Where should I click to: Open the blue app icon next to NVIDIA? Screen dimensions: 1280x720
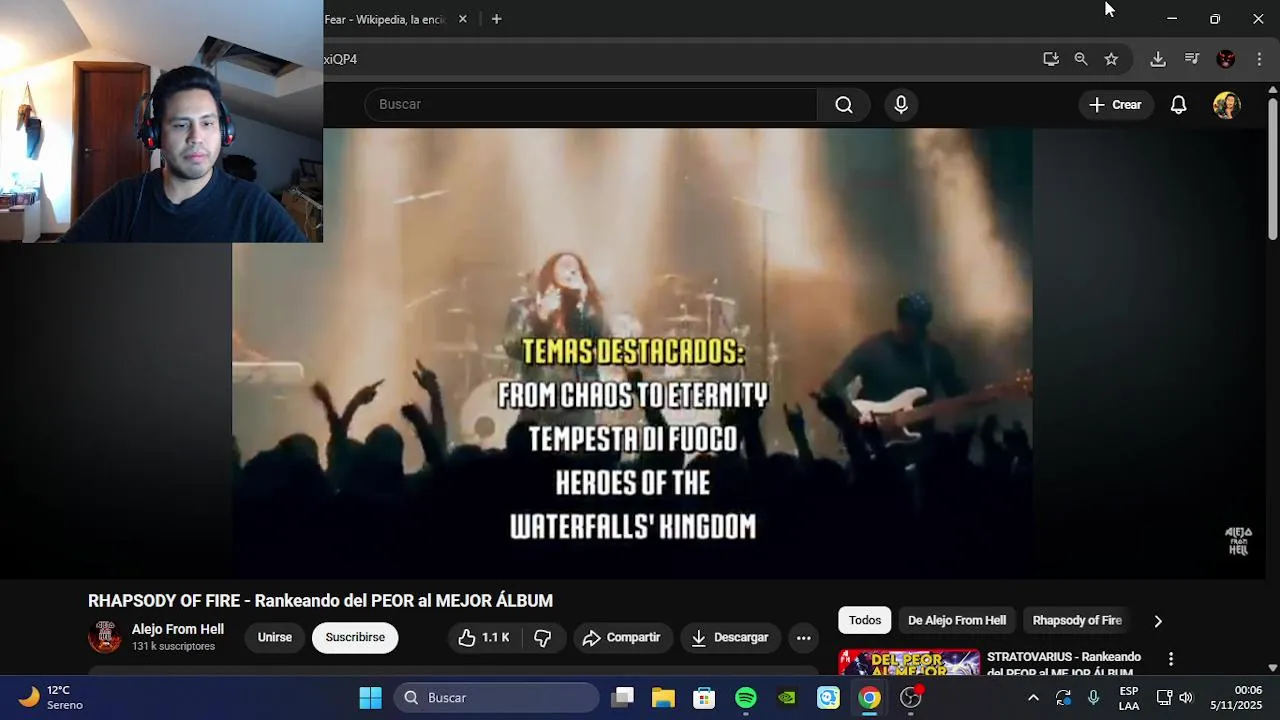[828, 698]
